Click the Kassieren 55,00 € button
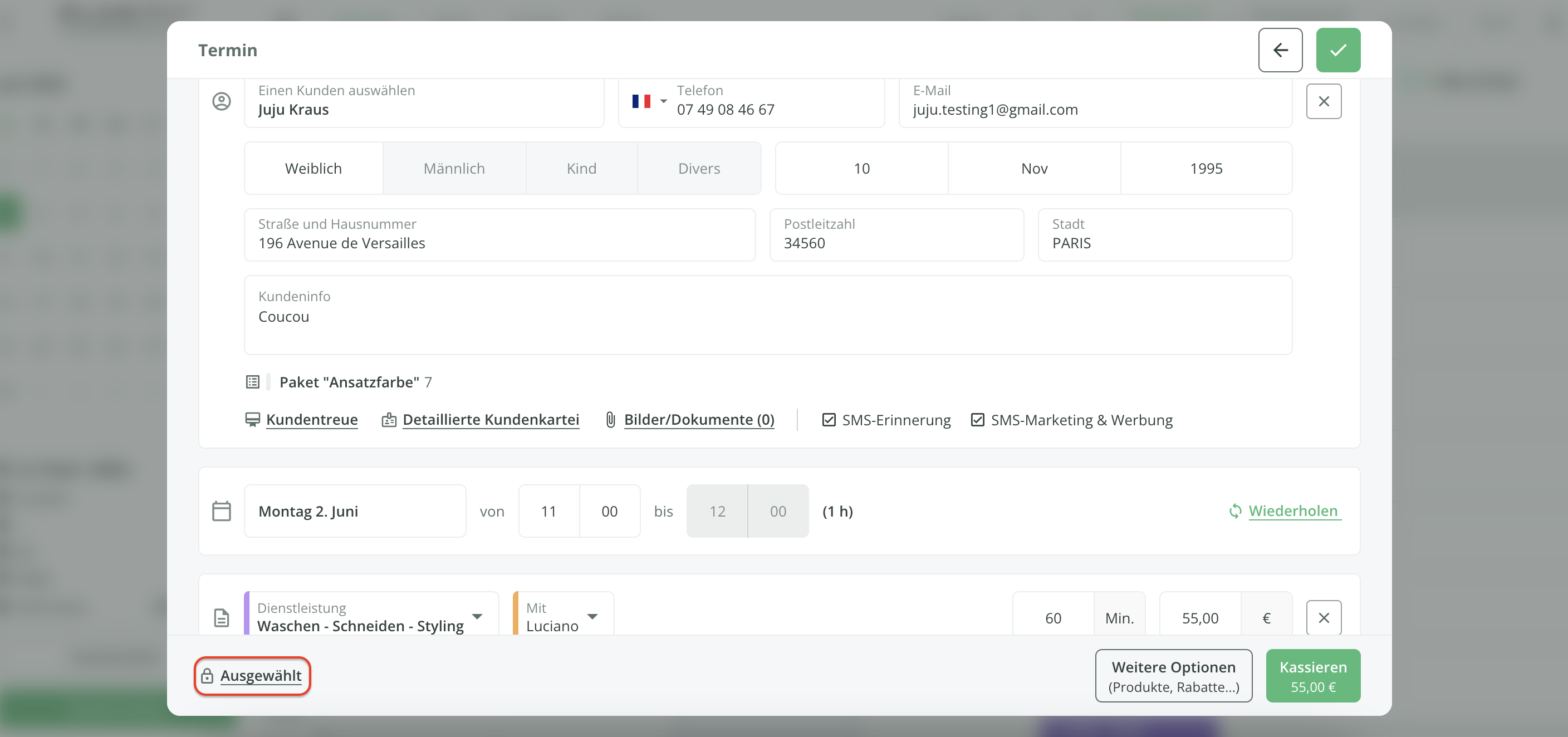The width and height of the screenshot is (1568, 737). tap(1312, 676)
